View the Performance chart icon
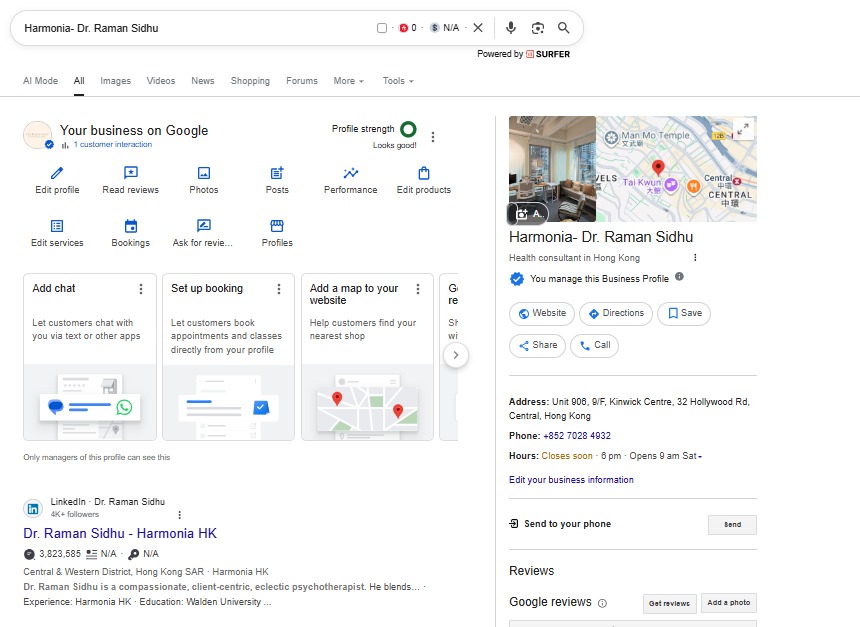Viewport: 860px width, 627px height. pyautogui.click(x=350, y=173)
